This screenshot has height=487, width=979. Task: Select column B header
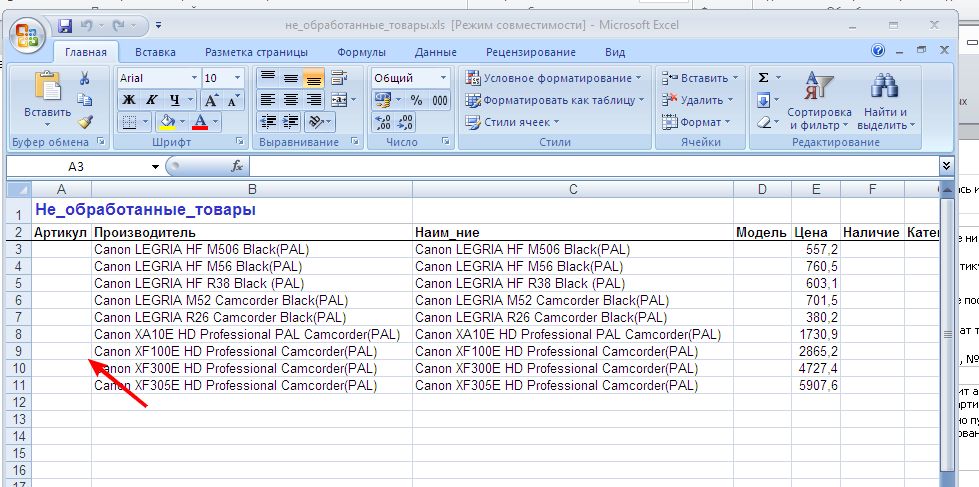coord(252,189)
